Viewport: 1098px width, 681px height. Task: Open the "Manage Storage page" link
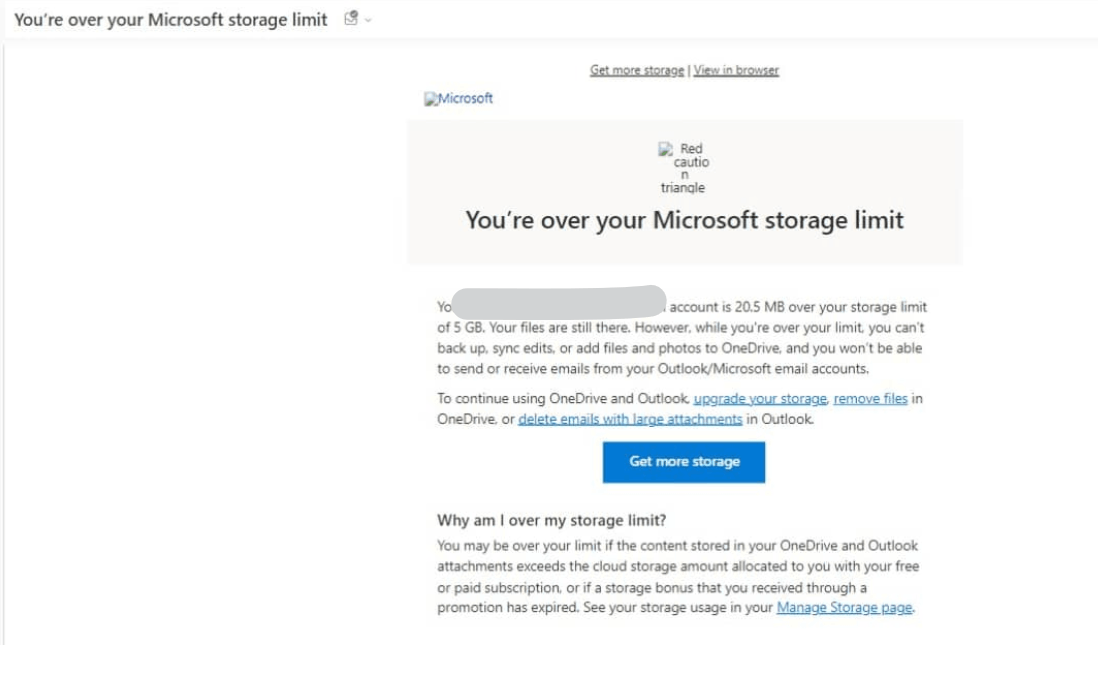[844, 607]
